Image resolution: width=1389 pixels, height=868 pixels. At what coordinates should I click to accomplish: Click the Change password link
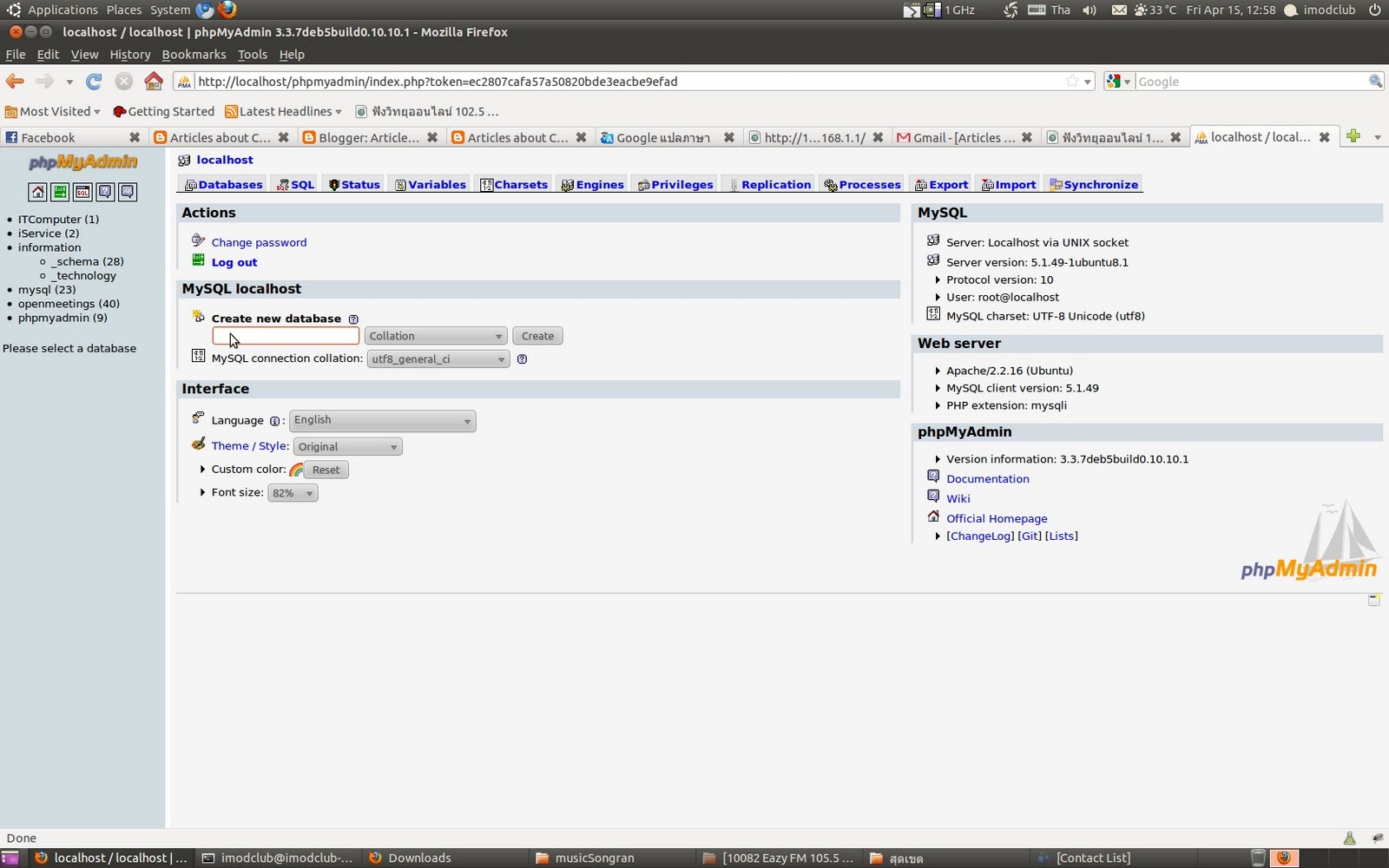(259, 243)
